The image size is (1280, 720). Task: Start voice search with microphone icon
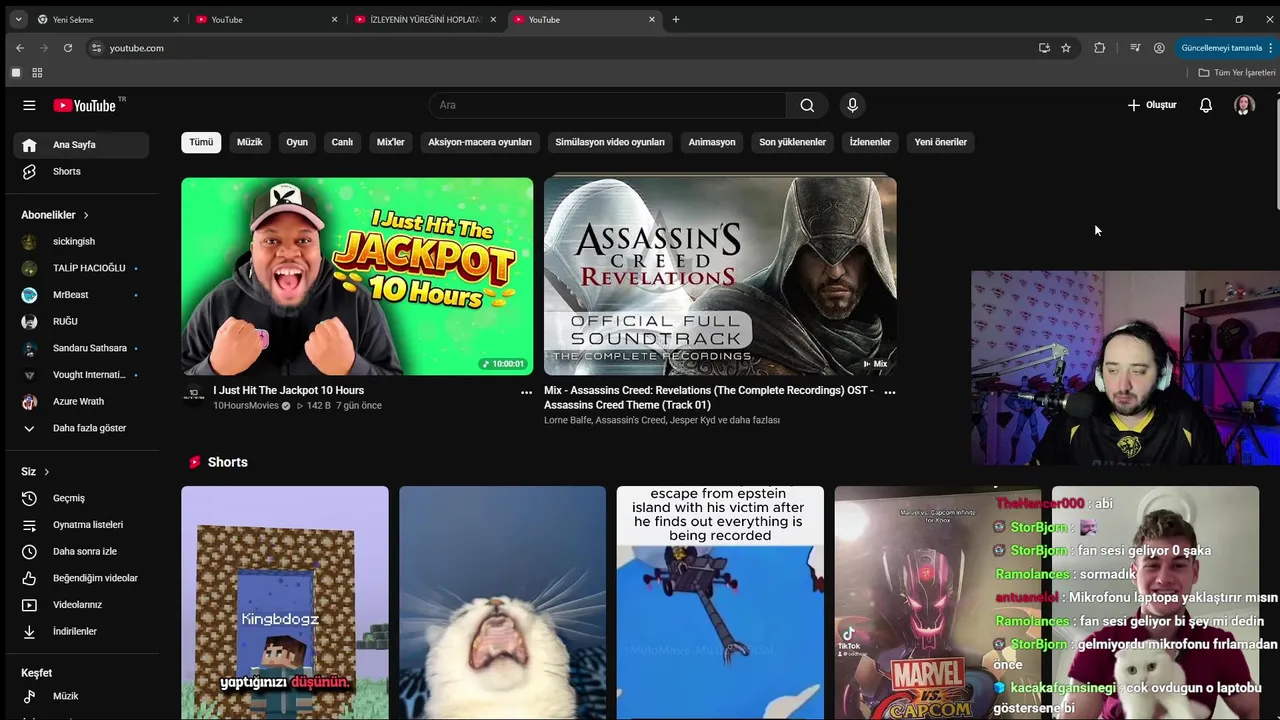pos(852,105)
